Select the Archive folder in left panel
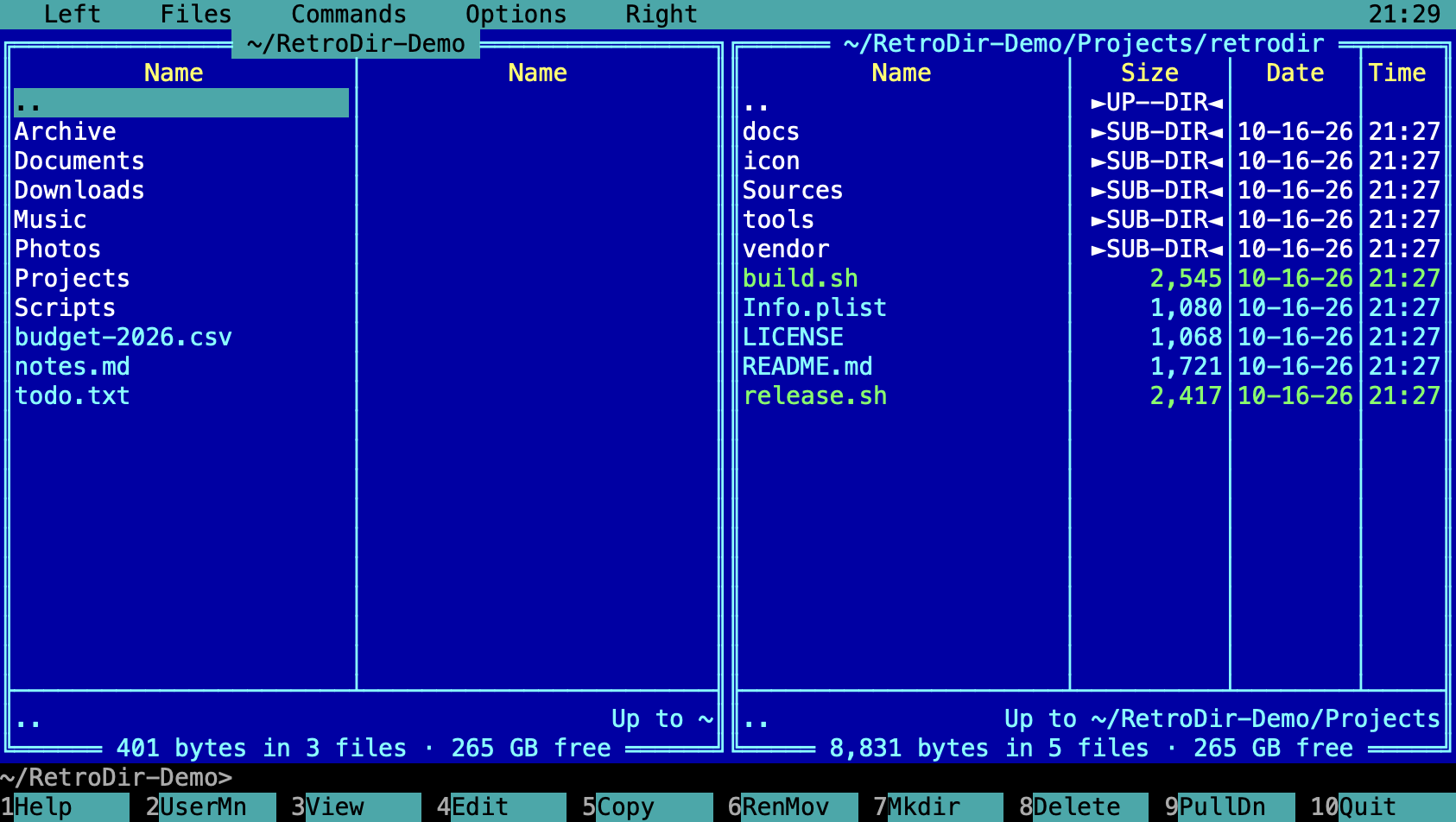The height and width of the screenshot is (822, 1456). coord(181,132)
